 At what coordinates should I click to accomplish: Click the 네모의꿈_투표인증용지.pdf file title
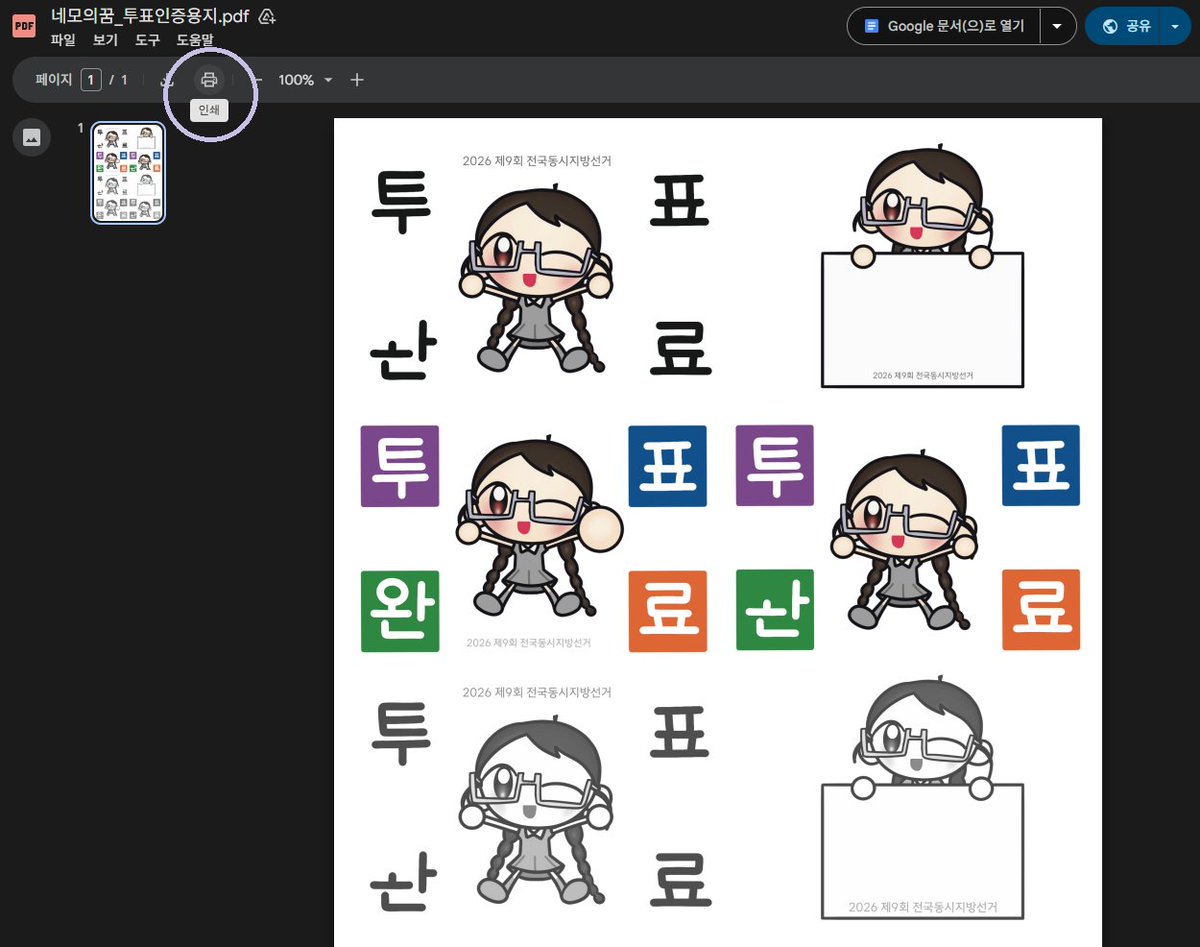pyautogui.click(x=150, y=17)
